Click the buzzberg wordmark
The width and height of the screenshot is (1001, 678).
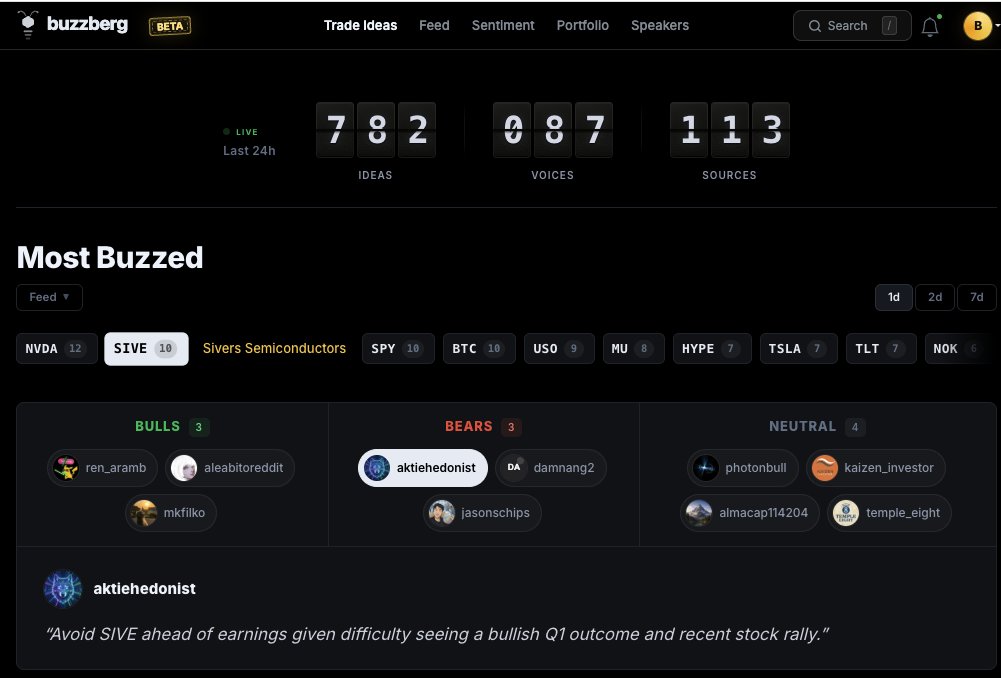pos(87,24)
